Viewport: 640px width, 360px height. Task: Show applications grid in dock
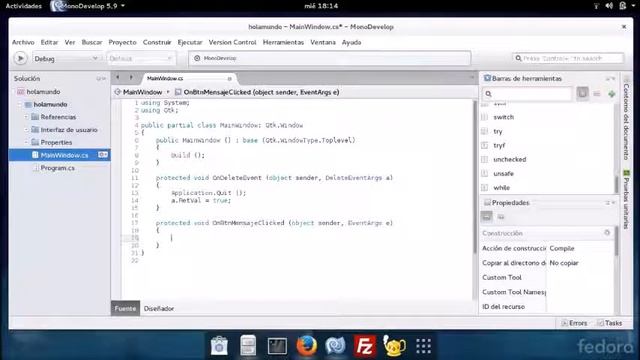[423, 346]
